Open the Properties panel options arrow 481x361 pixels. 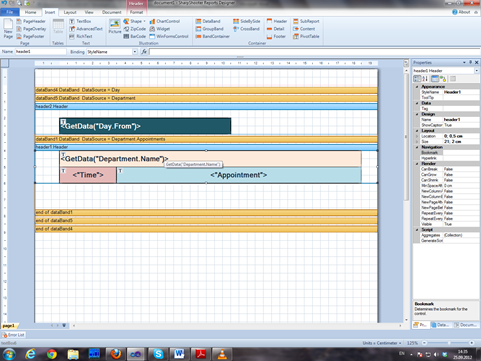click(464, 62)
